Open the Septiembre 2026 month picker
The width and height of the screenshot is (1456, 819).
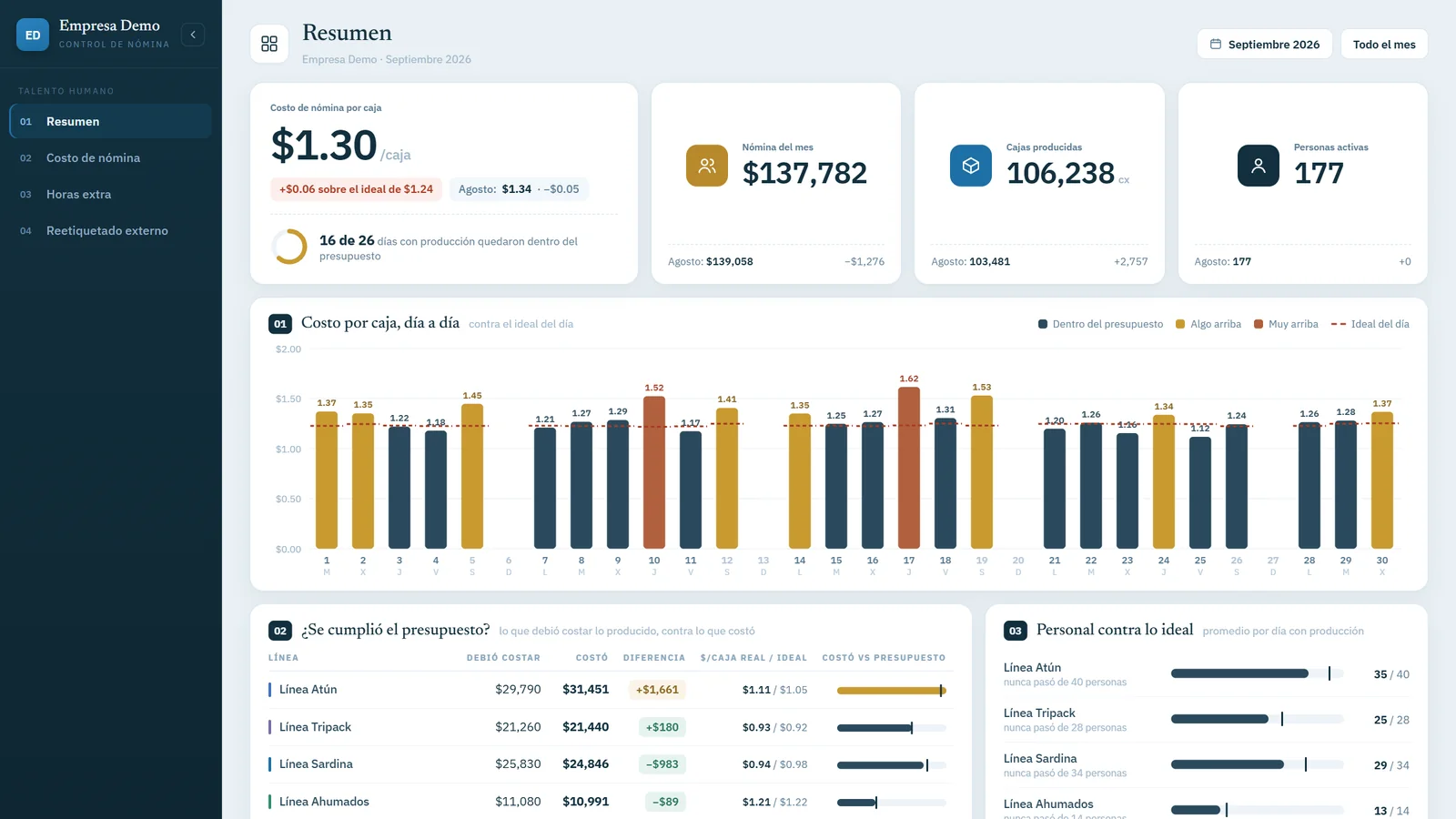[x=1265, y=44]
